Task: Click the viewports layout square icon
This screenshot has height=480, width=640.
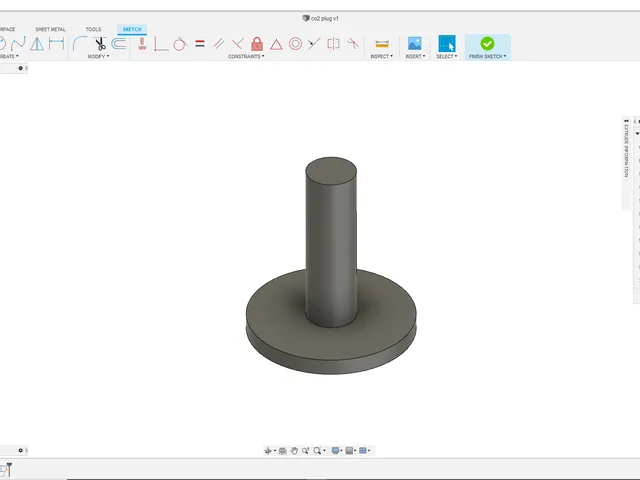Action: click(x=349, y=451)
